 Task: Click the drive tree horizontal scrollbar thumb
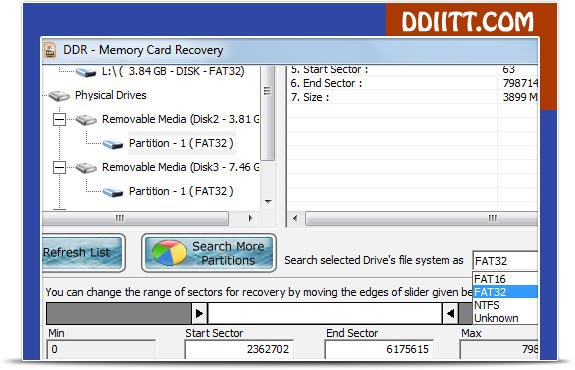[x=136, y=219]
